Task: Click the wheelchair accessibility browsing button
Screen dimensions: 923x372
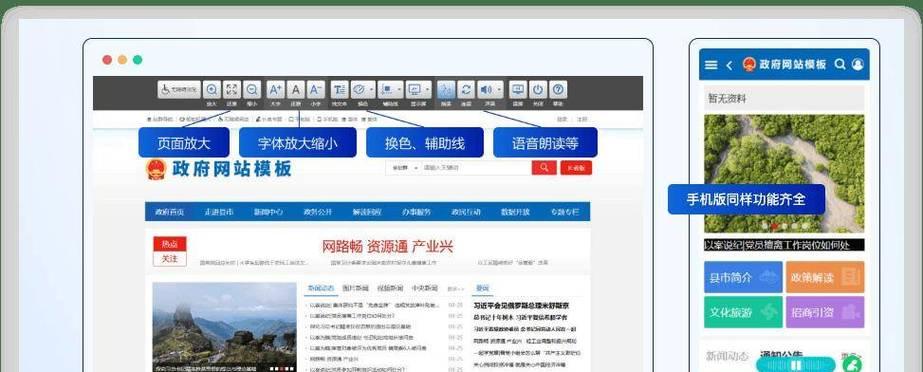Action: pos(179,89)
